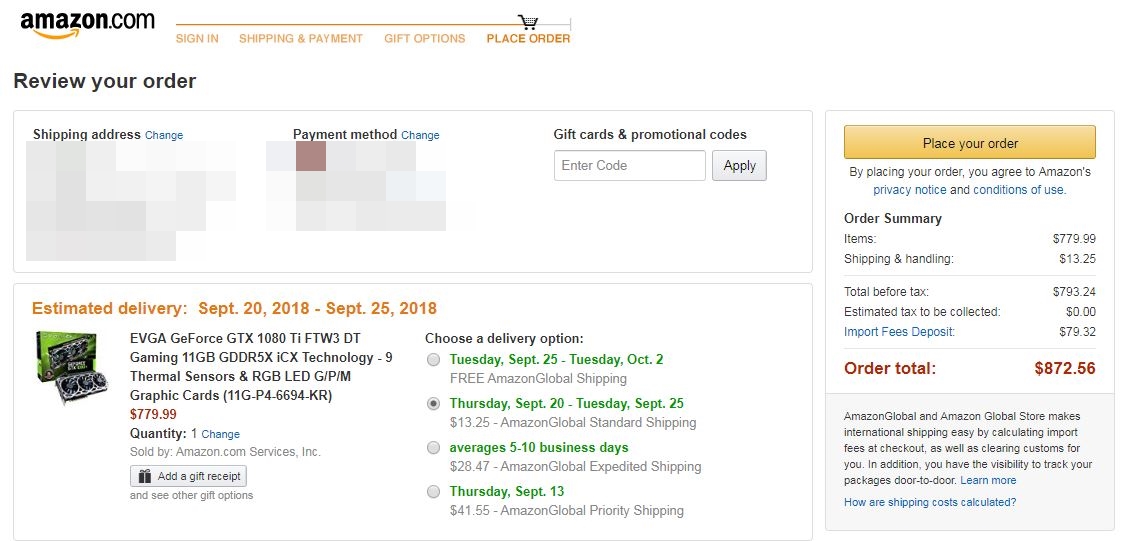Pick AmazonGlobal Priority Shipping radio button
1127x541 pixels.
pyautogui.click(x=433, y=492)
